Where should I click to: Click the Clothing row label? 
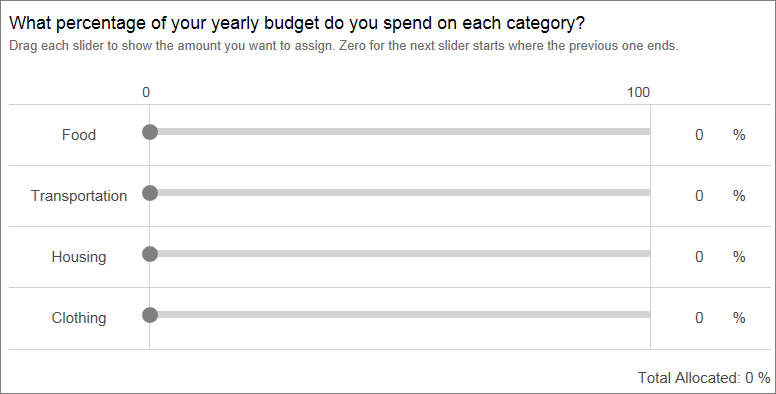click(x=79, y=318)
